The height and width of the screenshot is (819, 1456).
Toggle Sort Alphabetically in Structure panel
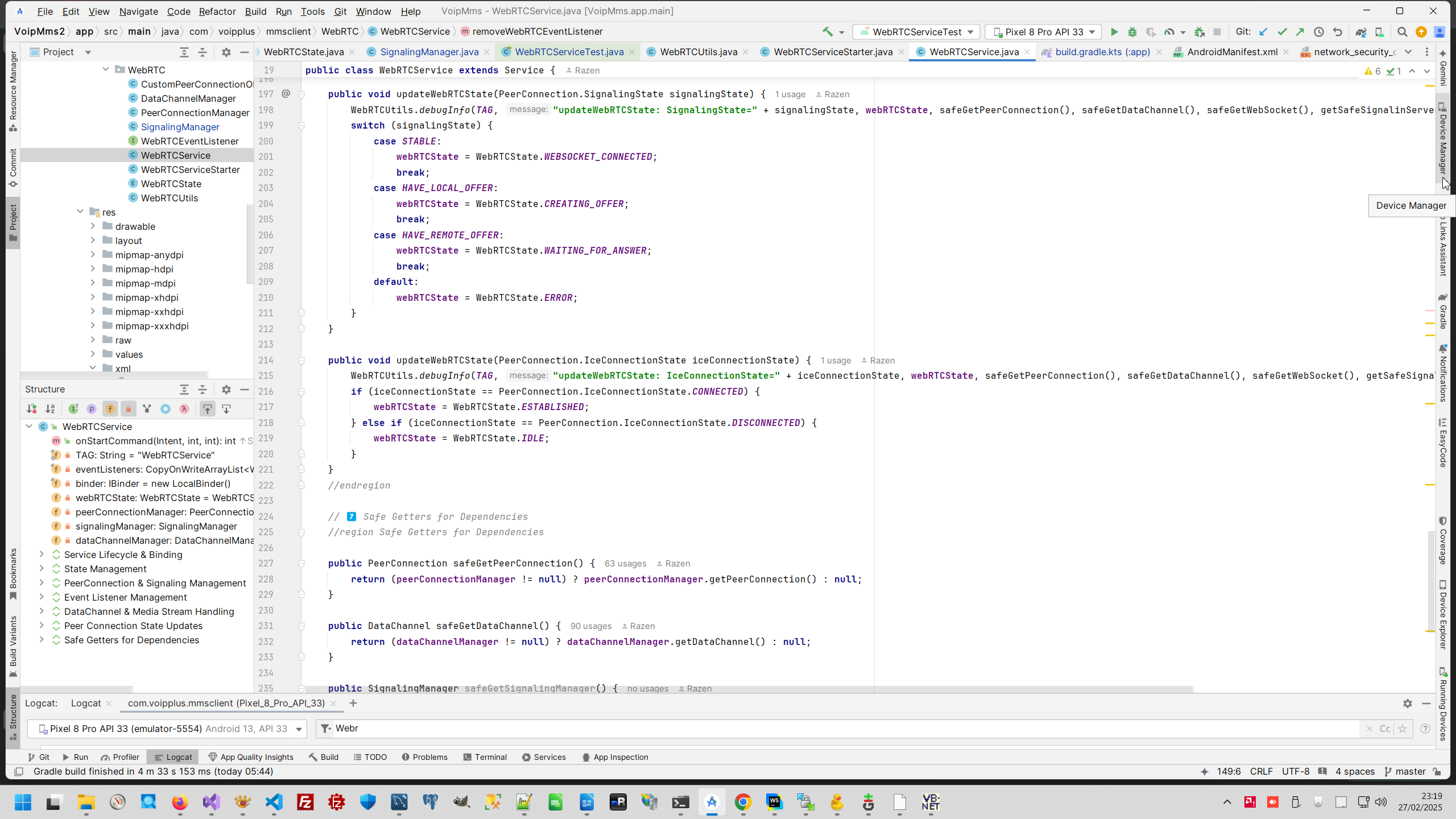[50, 409]
